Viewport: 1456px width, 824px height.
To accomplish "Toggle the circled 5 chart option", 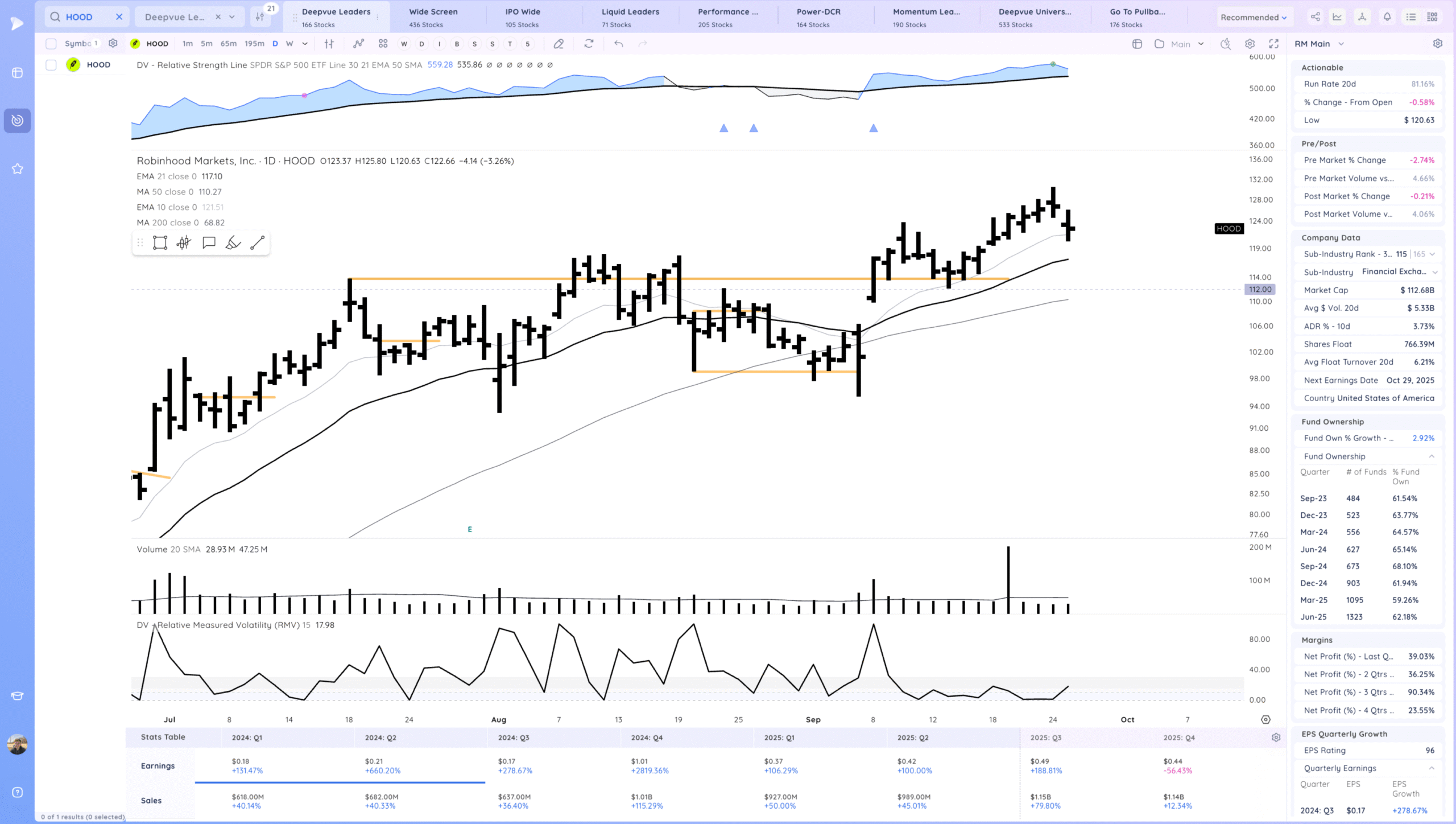I will [528, 44].
